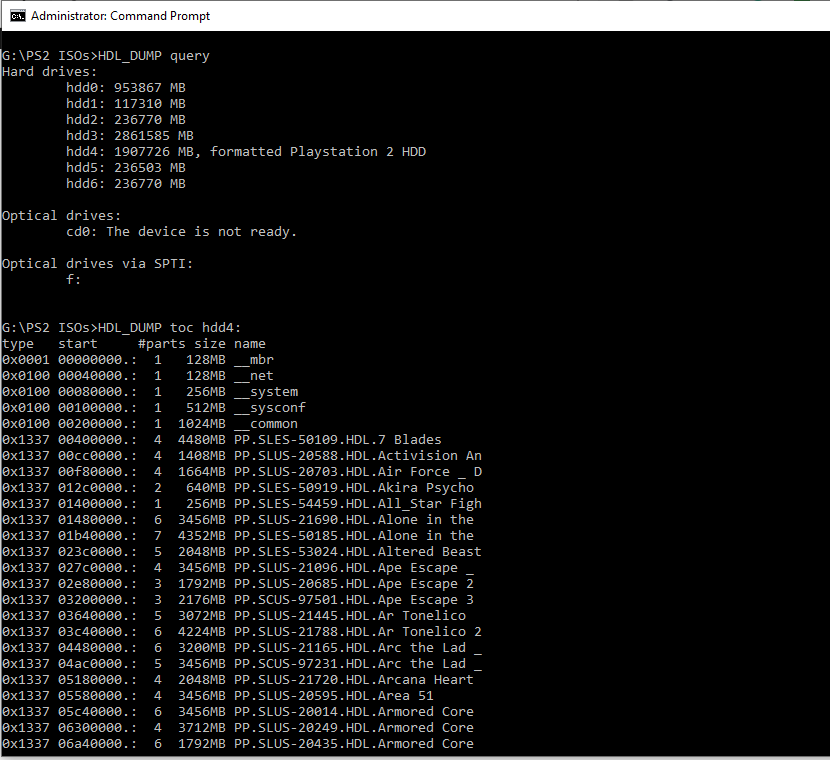Click the '__sysconf' partition row
830x760 pixels.
(154, 408)
